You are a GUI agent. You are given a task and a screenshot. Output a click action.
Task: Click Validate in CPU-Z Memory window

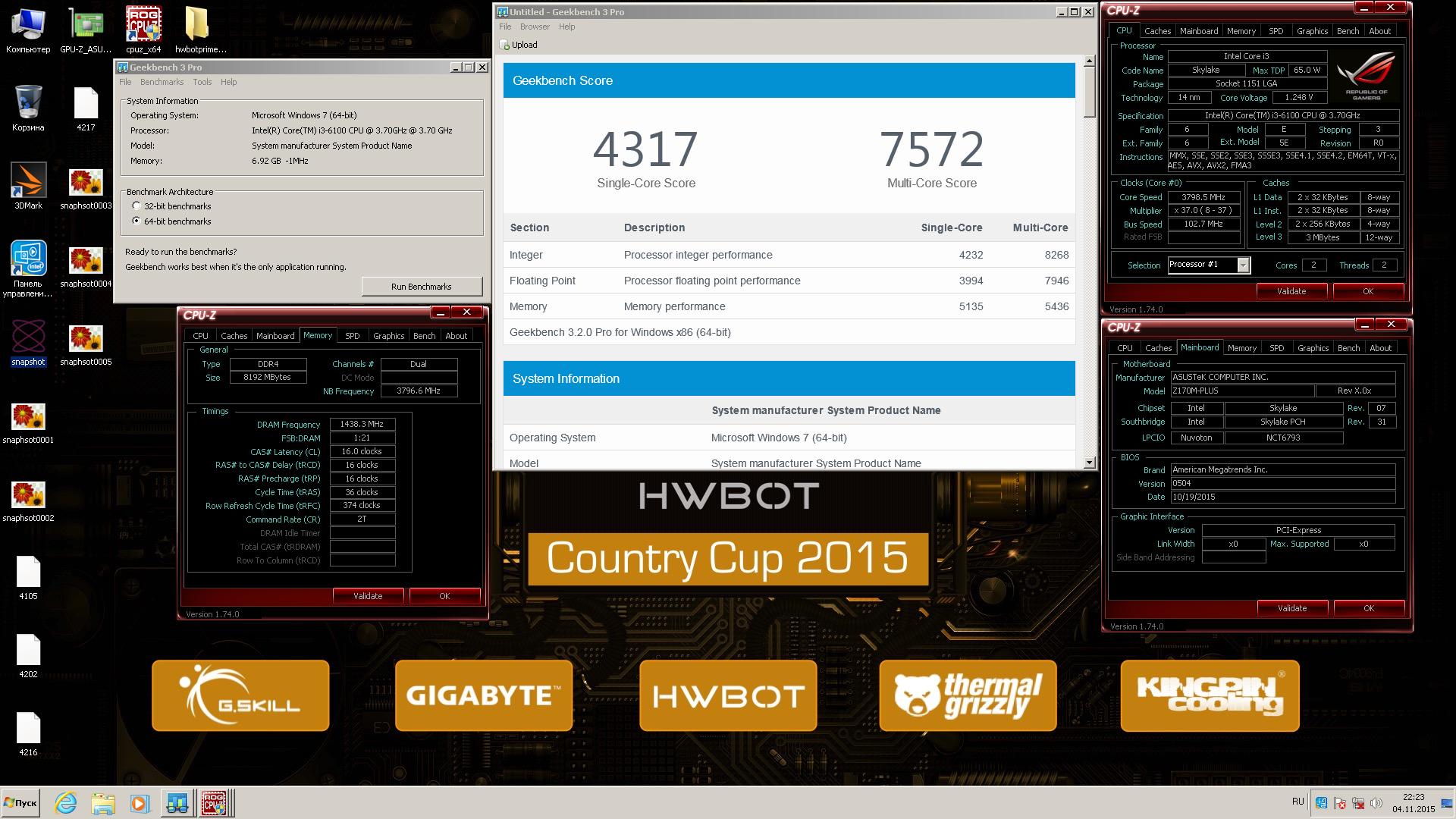[x=369, y=596]
